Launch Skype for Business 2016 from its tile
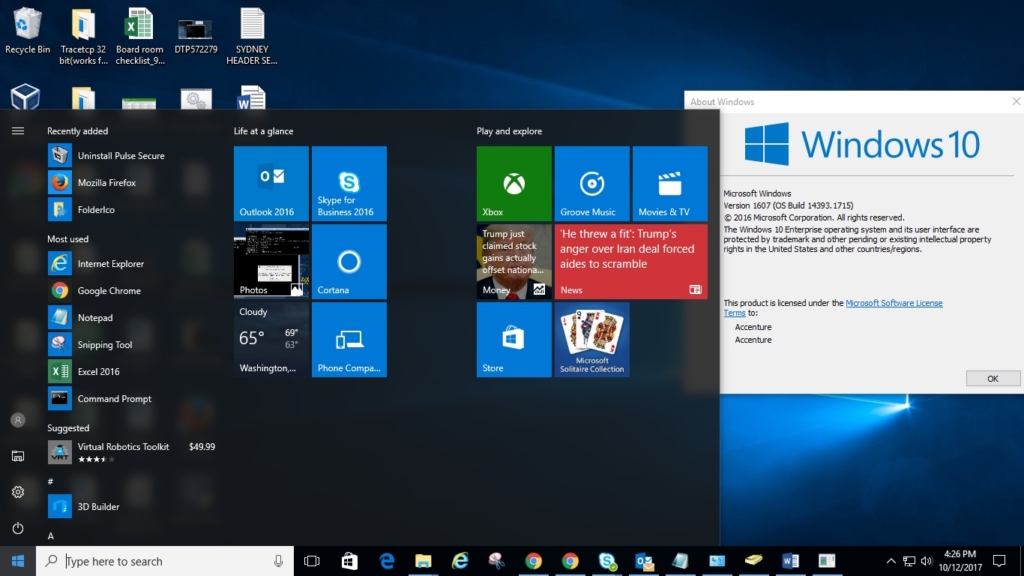Image resolution: width=1024 pixels, height=576 pixels. click(x=350, y=183)
